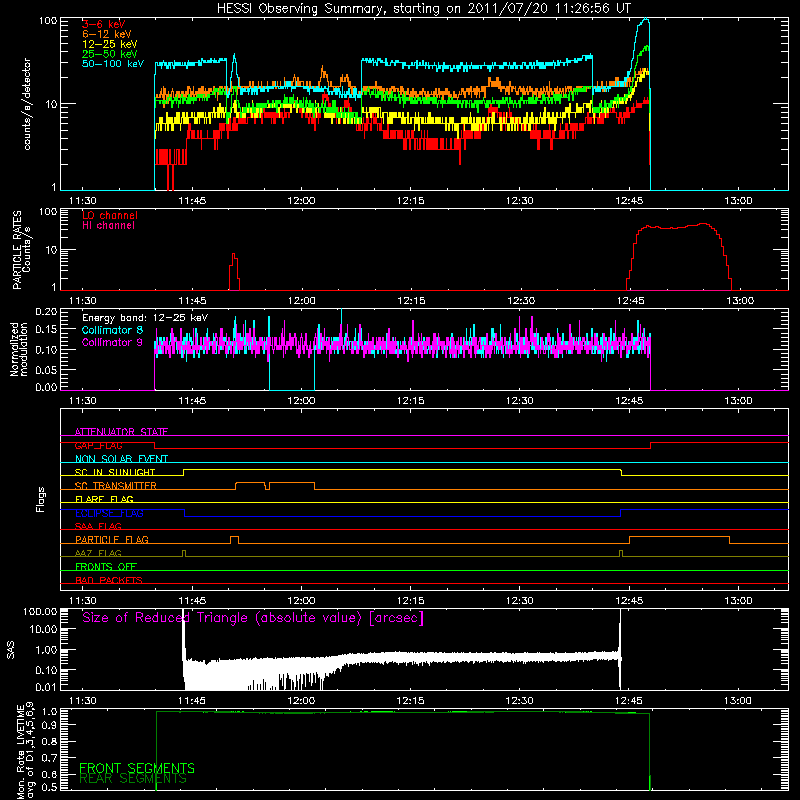Click the FRONT SEGMENTS legend label

(x=137, y=768)
